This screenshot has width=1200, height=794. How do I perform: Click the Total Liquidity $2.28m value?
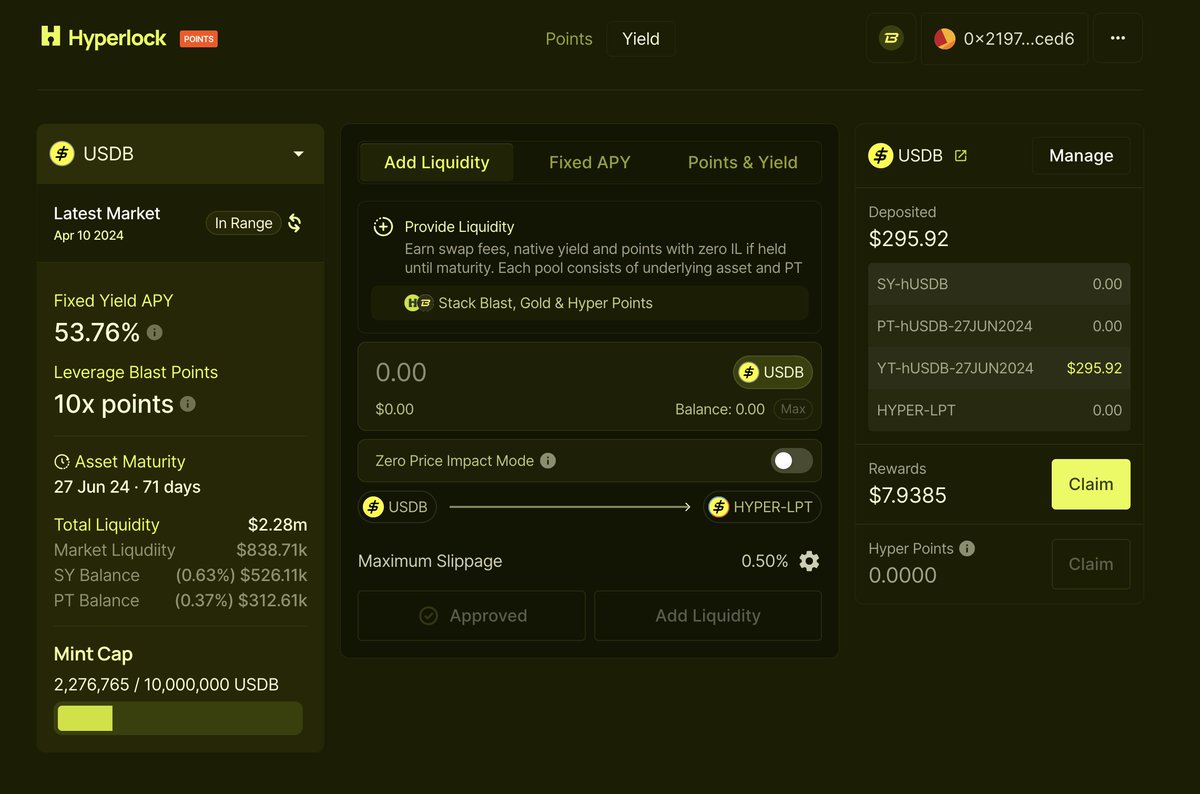(x=277, y=525)
